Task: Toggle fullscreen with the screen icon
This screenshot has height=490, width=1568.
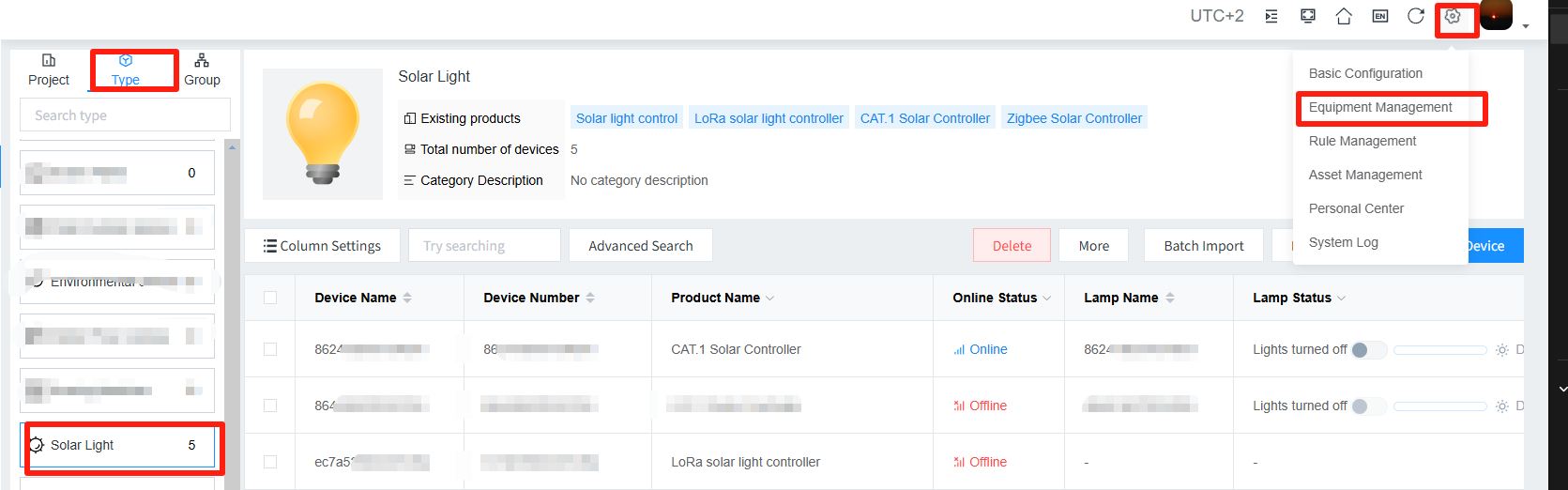Action: pos(1307,16)
